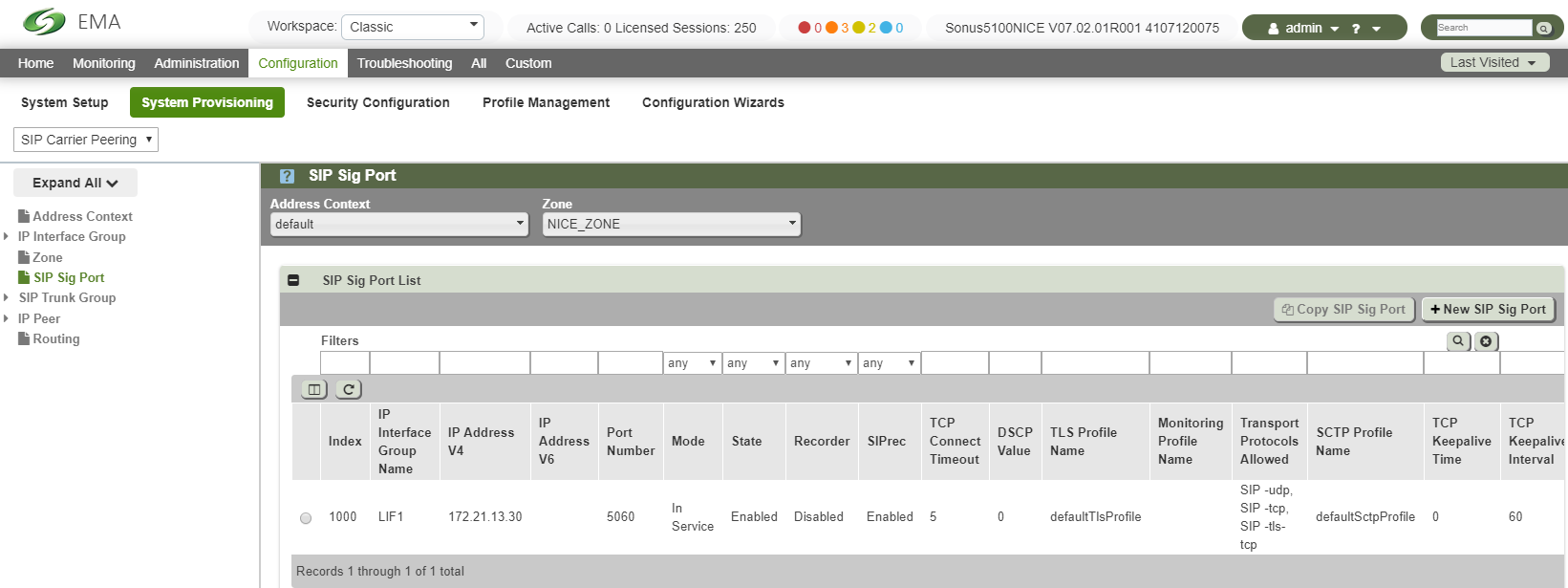The image size is (1568, 588).
Task: Expand the IP Interface Group tree node
Action: pyautogui.click(x=7, y=237)
